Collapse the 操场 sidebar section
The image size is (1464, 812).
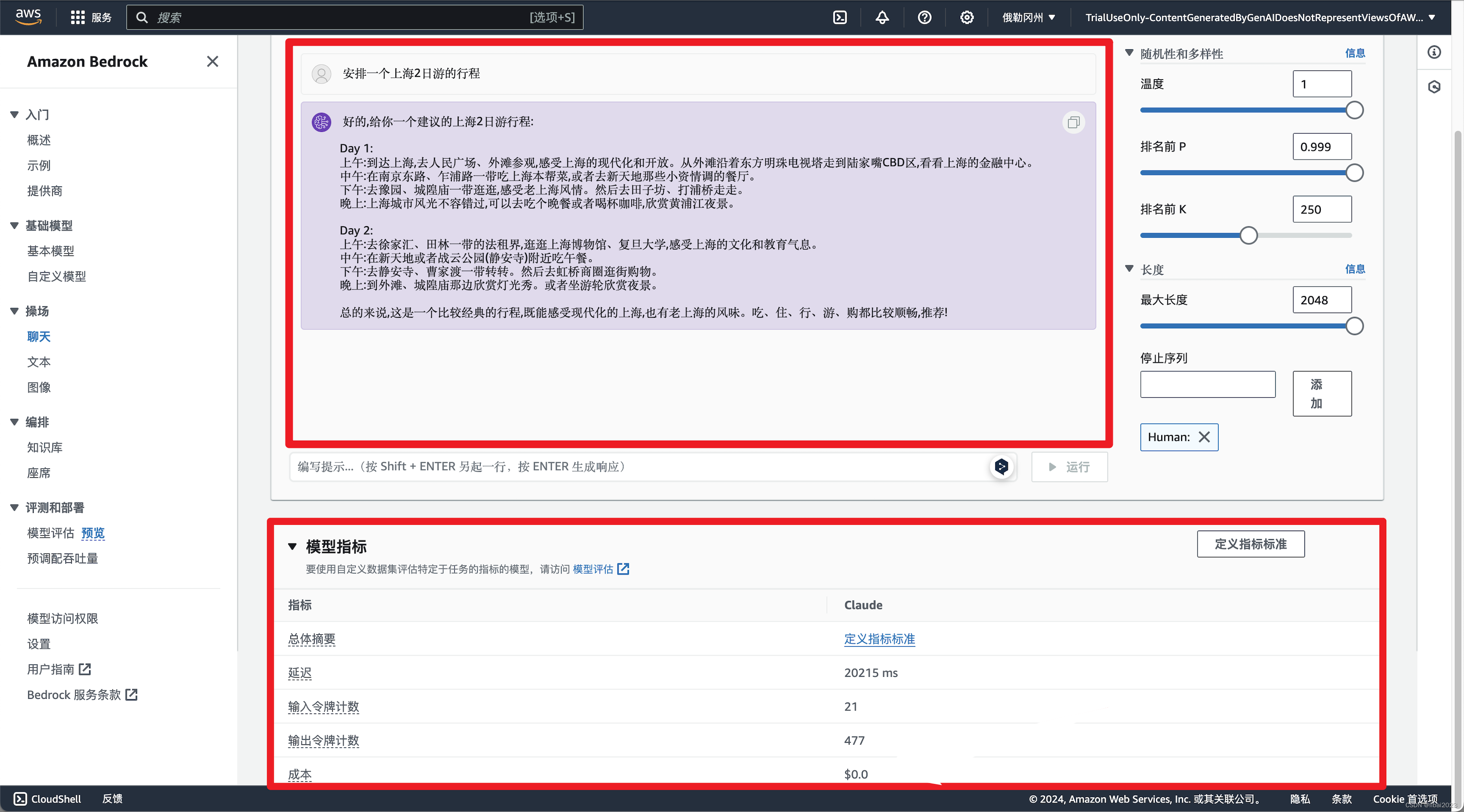(x=14, y=311)
